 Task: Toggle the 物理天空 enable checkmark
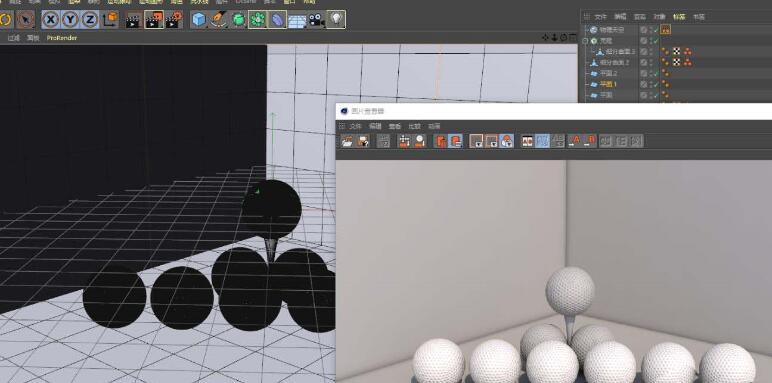click(x=656, y=30)
